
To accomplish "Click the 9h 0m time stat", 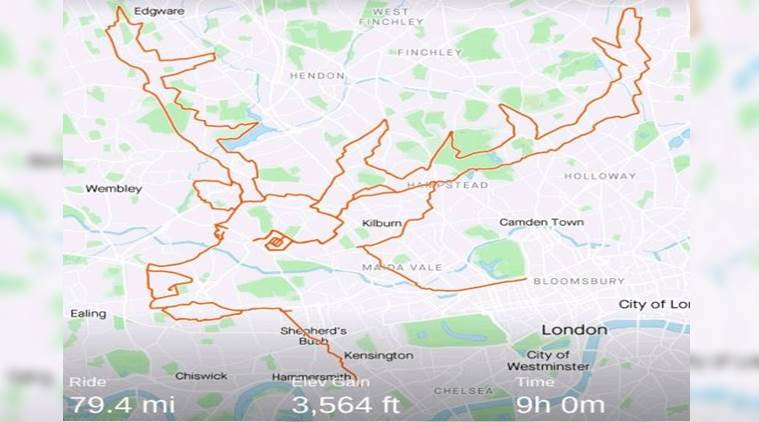I will (x=560, y=405).
